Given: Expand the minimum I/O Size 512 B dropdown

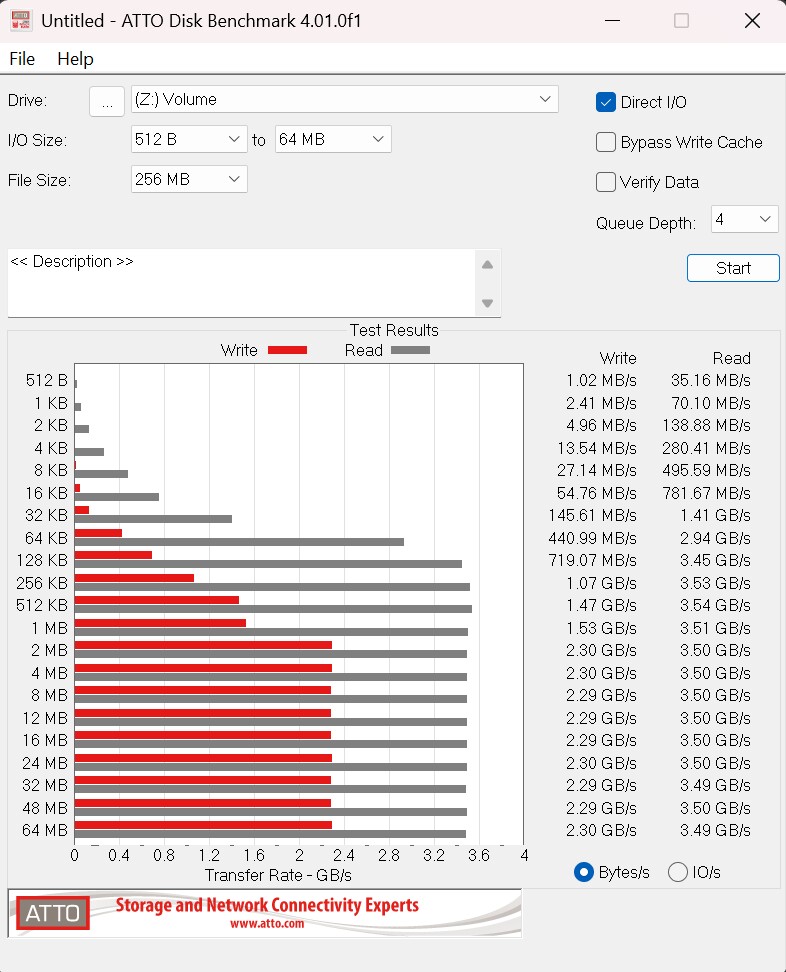Looking at the screenshot, I should [189, 139].
